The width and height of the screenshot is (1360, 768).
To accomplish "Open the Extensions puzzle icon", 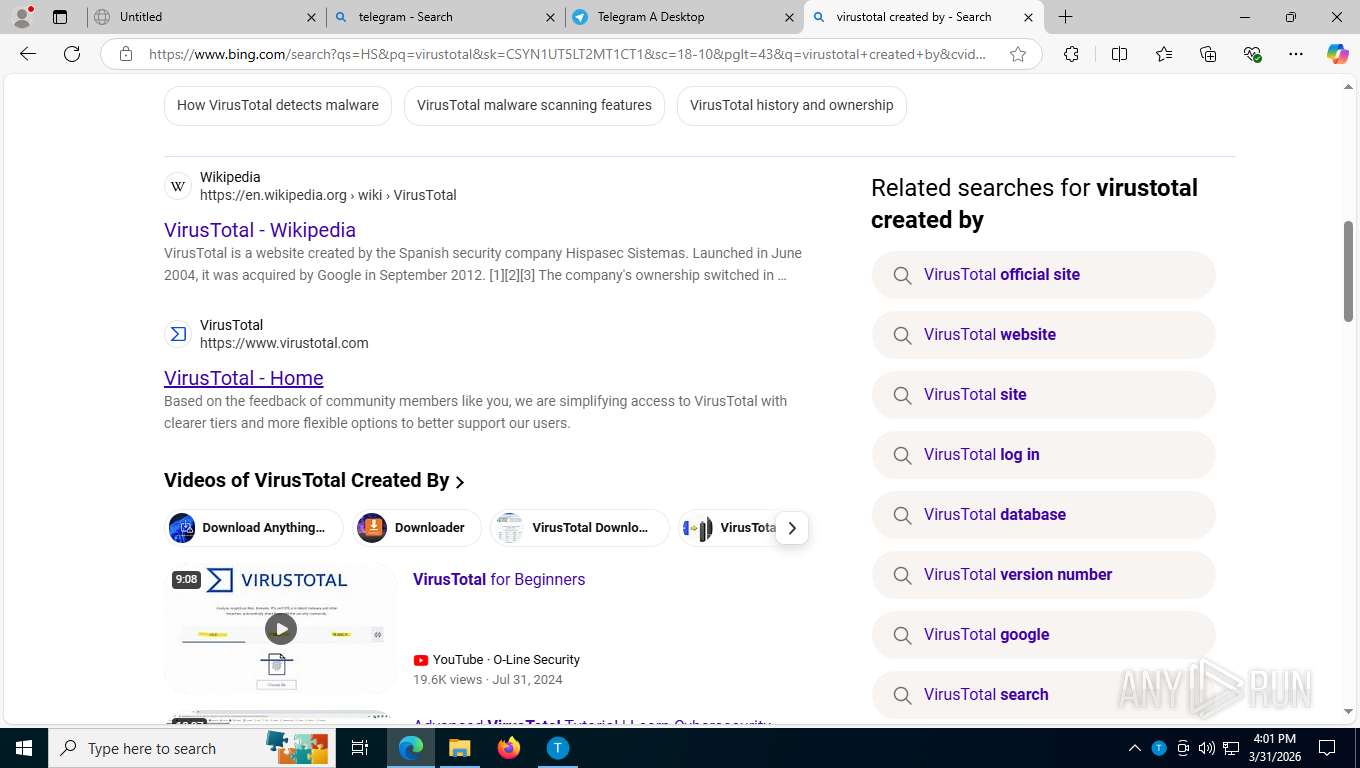I will pos(1071,54).
